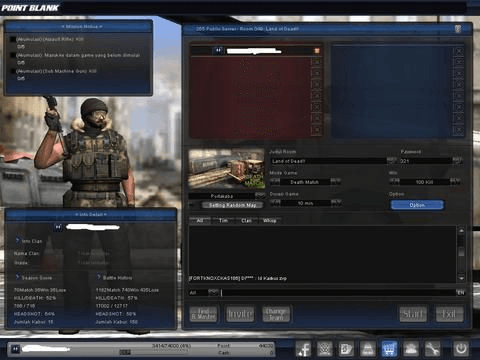
Task: Click the chat message input field
Action: [x=337, y=292]
